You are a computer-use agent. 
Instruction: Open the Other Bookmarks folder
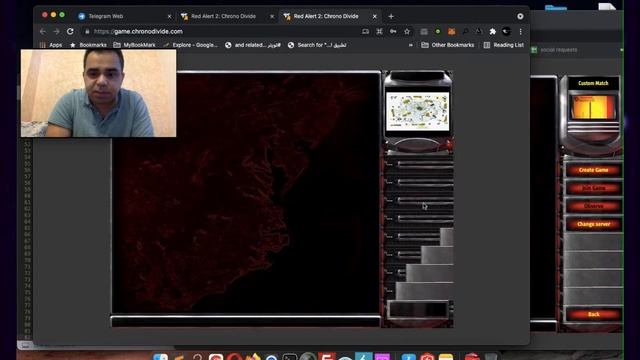[448, 45]
